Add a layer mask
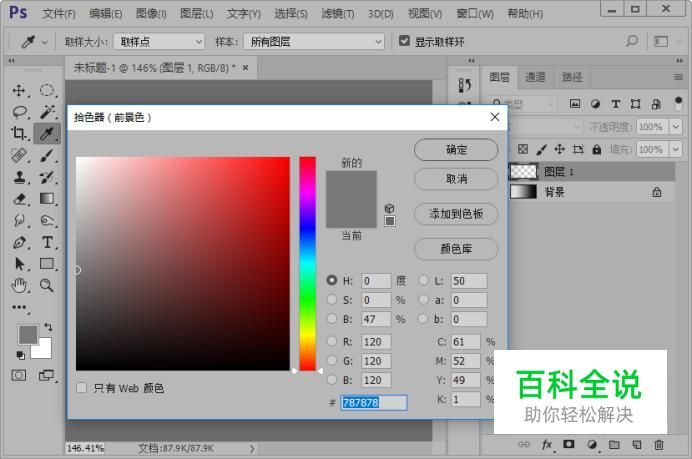Screen dimensions: 692x459 click(x=568, y=444)
